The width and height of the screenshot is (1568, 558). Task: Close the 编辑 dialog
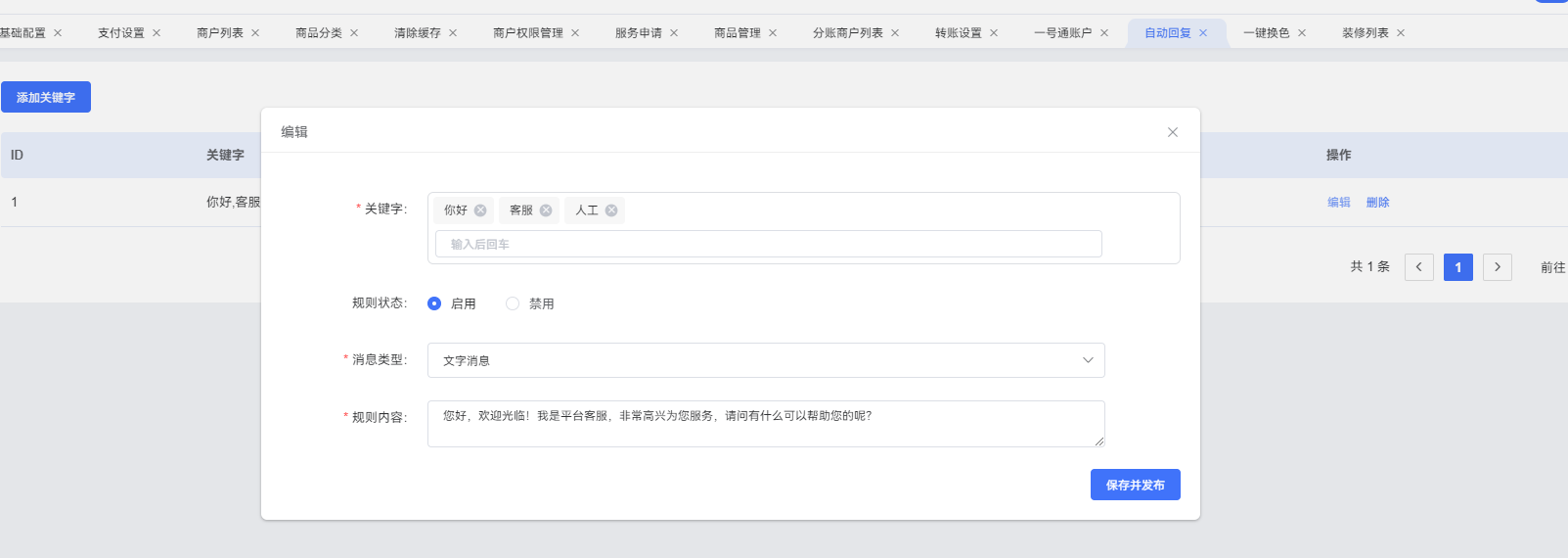click(1172, 132)
